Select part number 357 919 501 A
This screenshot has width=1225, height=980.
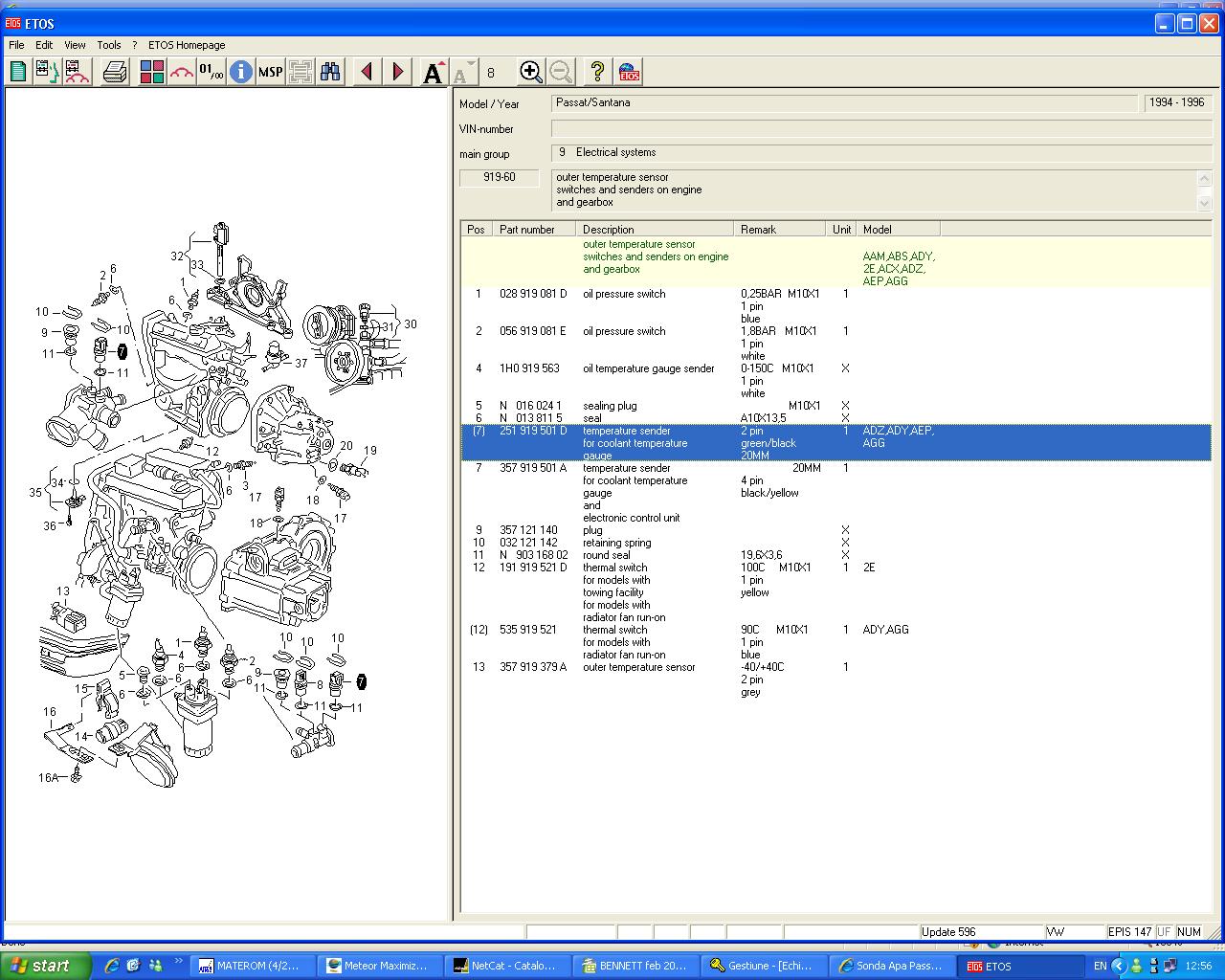tap(533, 468)
